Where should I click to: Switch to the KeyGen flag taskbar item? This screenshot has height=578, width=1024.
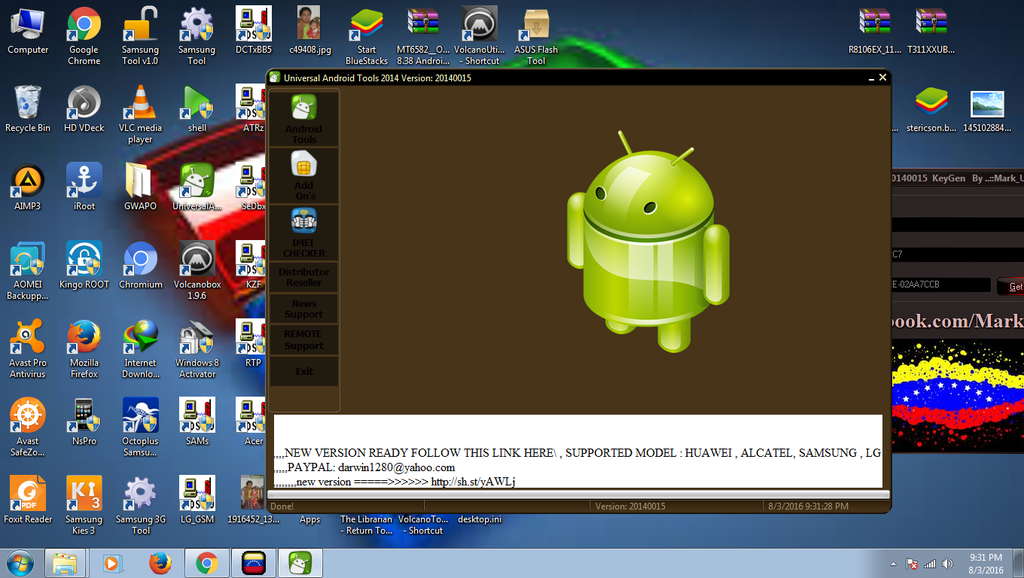coord(253,563)
